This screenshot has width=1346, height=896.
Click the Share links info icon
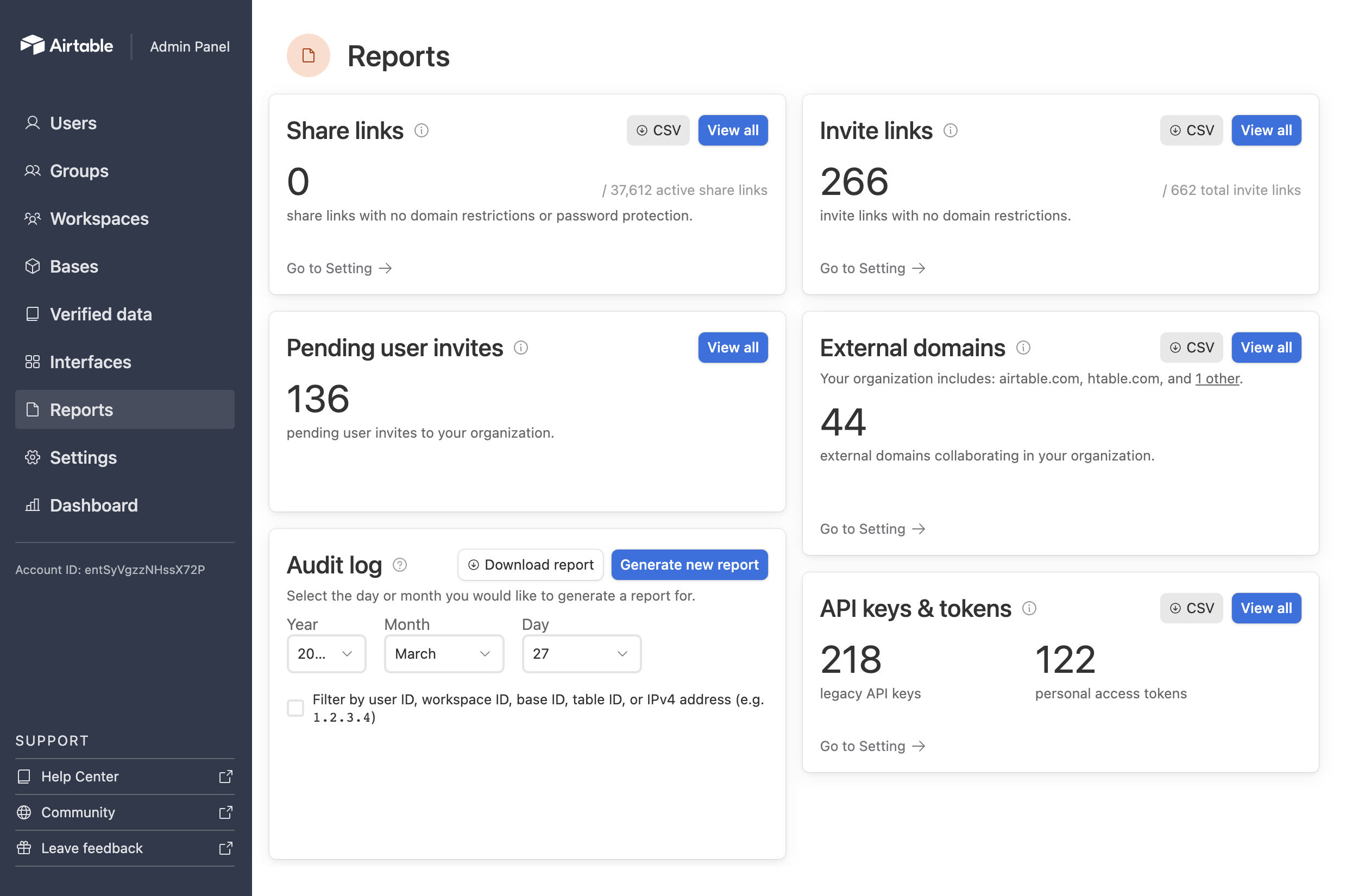pos(421,130)
